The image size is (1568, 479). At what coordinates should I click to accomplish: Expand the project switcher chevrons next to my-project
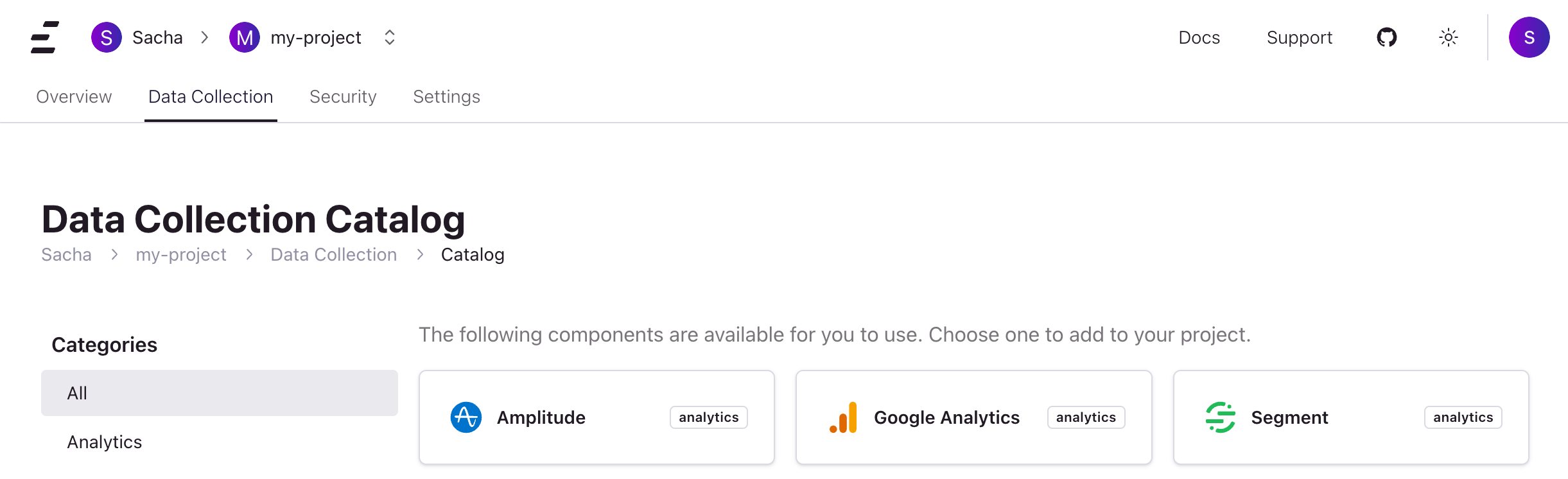tap(388, 37)
